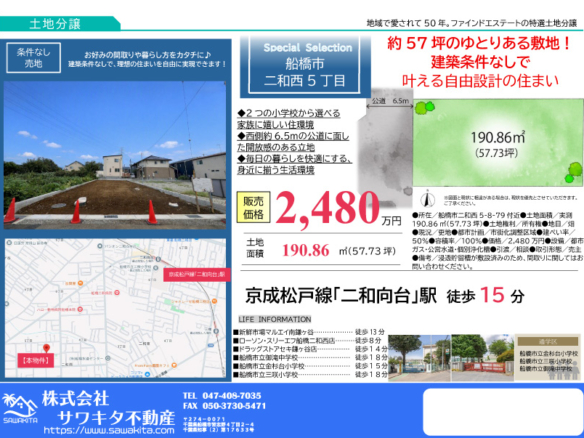The image size is (584, 438).
Task: Click the ◆西側約6.5mの公道に面し feature line
Action: [x=293, y=136]
